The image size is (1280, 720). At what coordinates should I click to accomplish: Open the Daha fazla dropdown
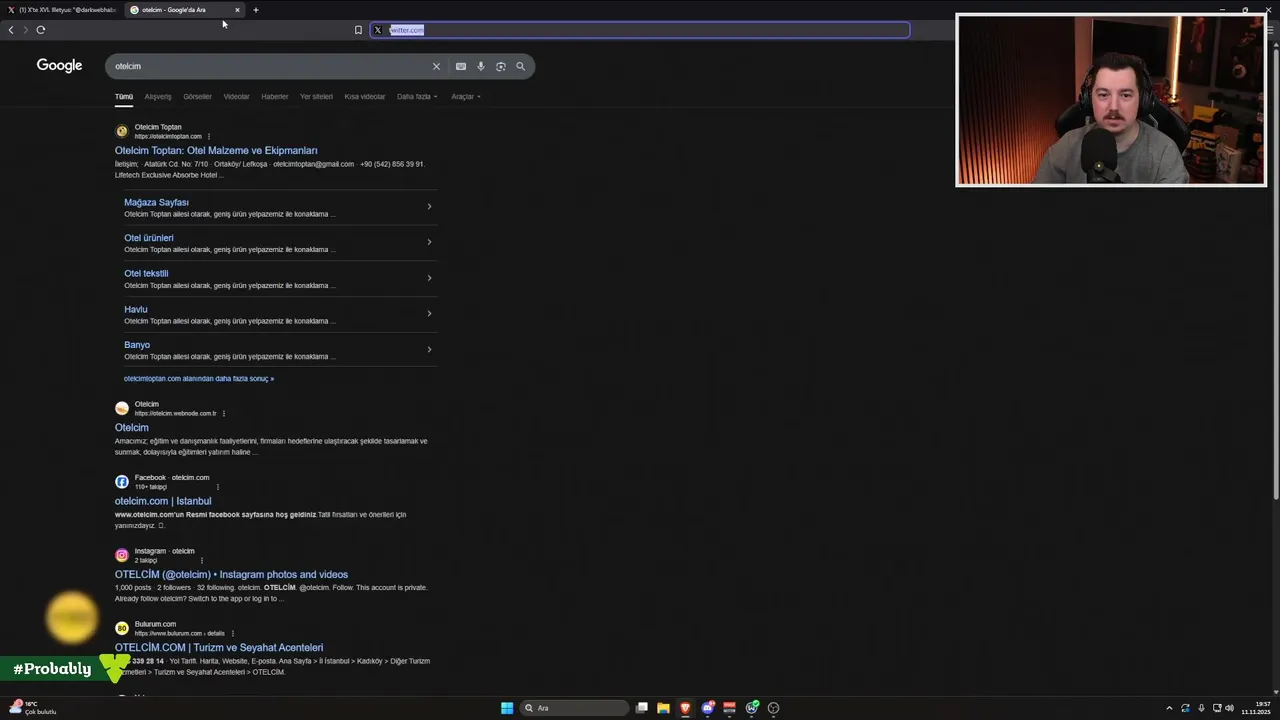[x=417, y=97]
